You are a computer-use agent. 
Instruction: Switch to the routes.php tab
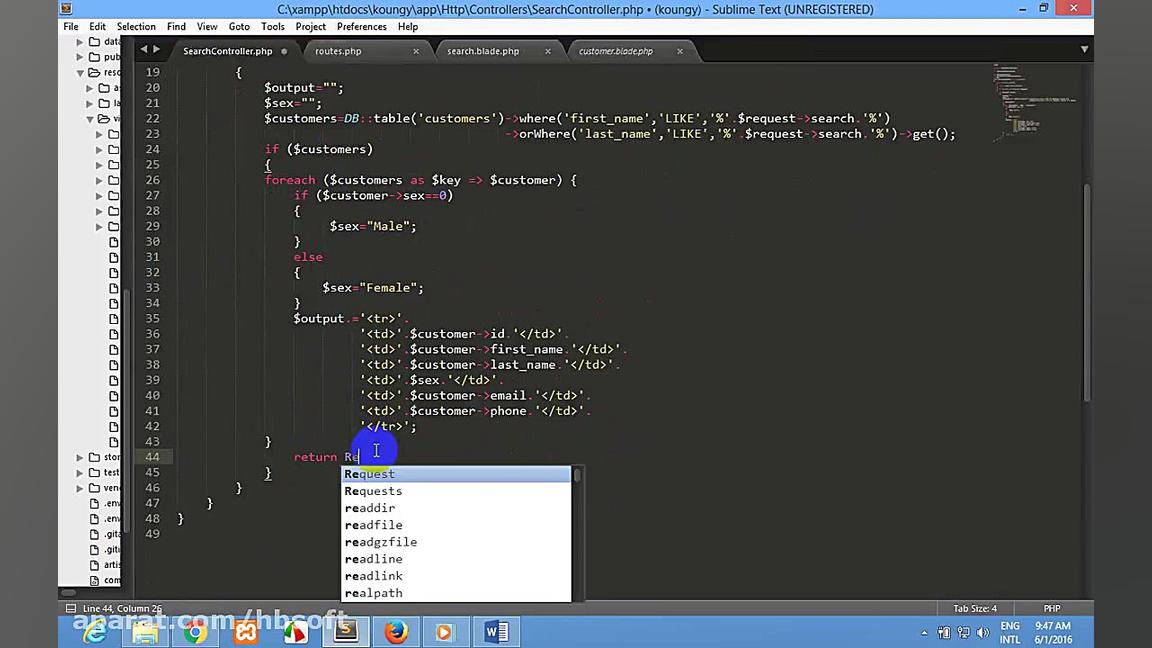click(338, 51)
